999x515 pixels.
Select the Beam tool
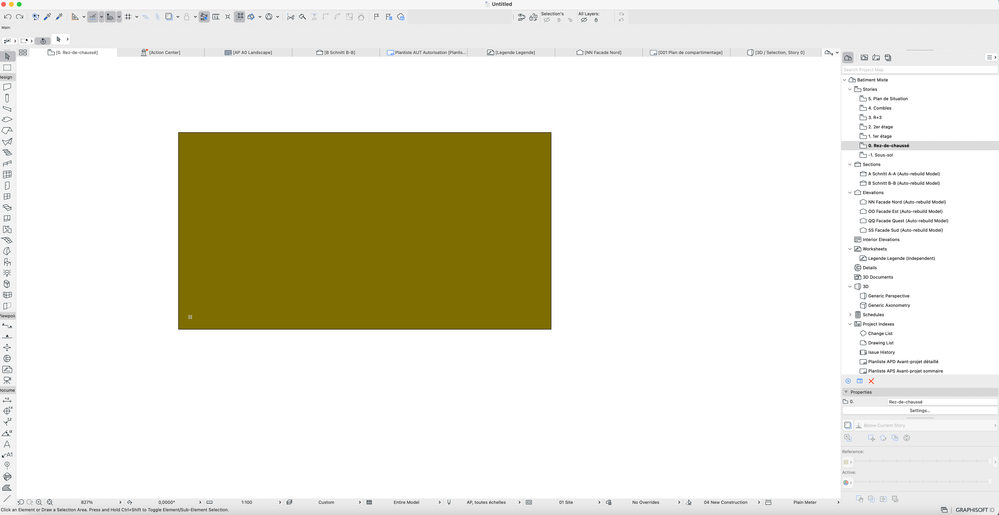pos(7,109)
